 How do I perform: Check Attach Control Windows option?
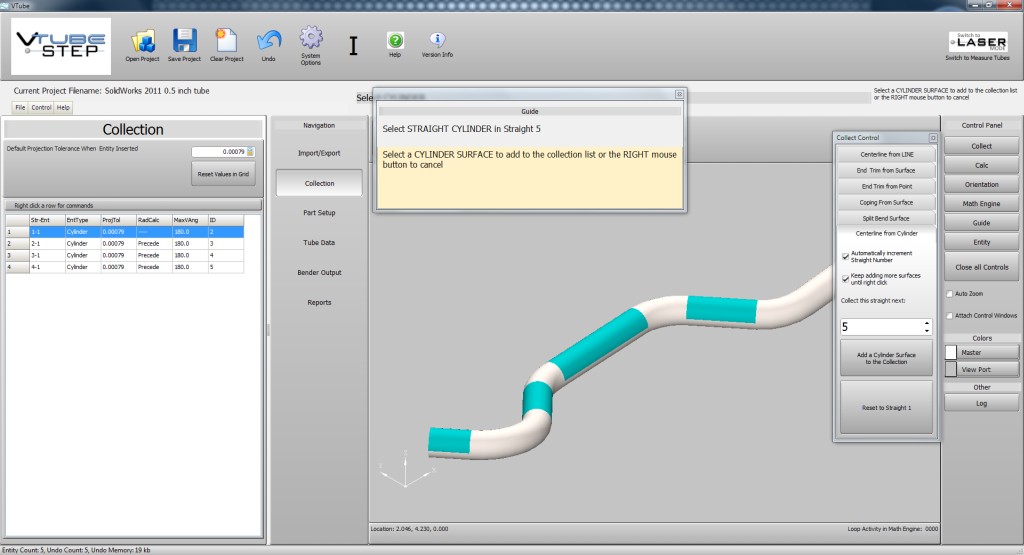pos(950,316)
